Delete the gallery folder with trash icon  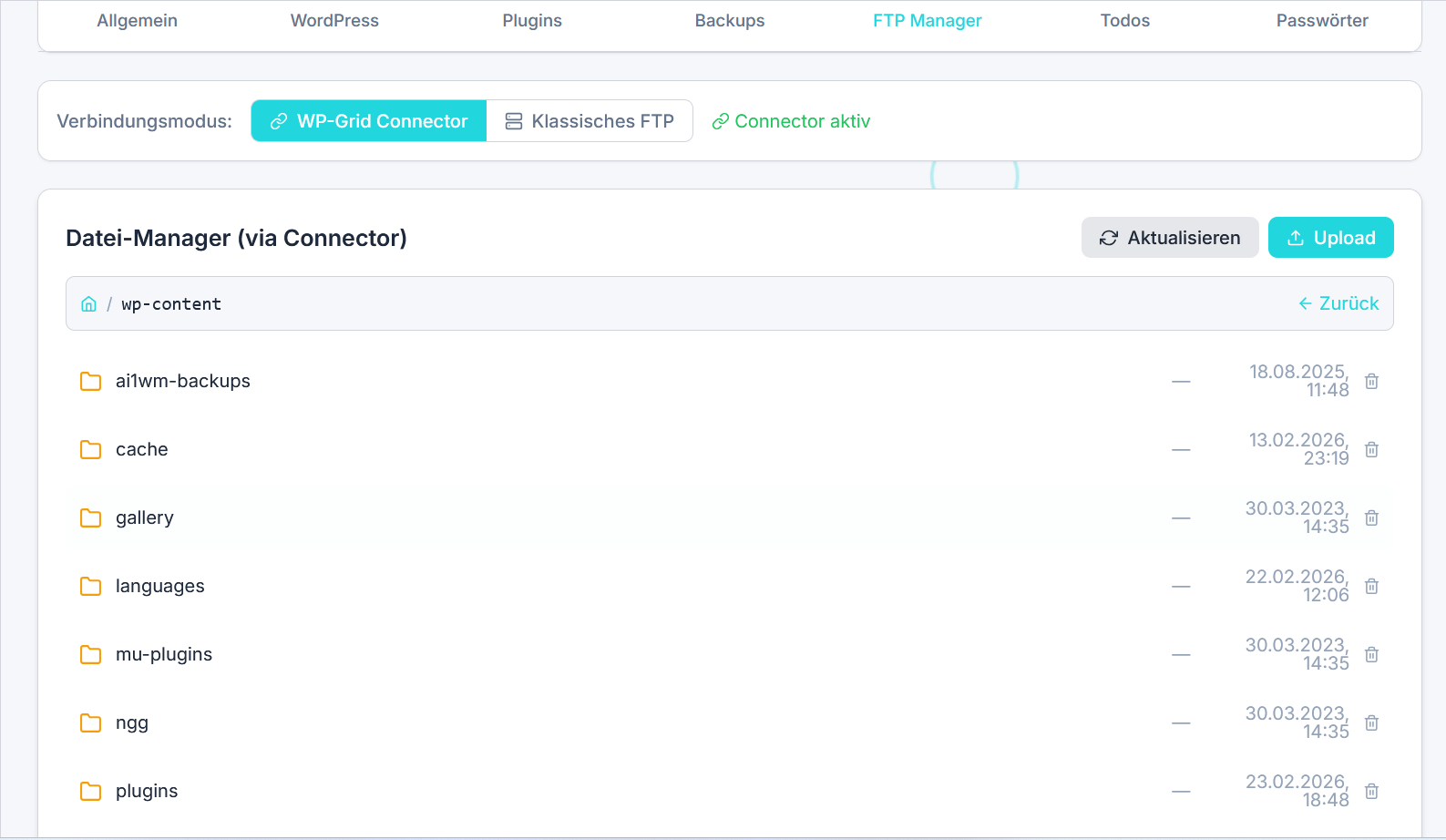coord(1371,518)
